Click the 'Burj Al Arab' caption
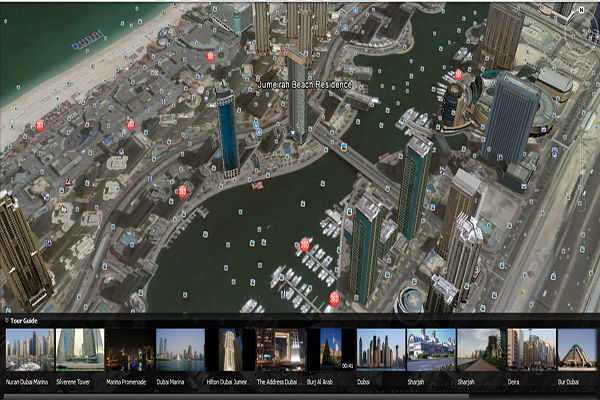The image size is (600, 400). [320, 382]
